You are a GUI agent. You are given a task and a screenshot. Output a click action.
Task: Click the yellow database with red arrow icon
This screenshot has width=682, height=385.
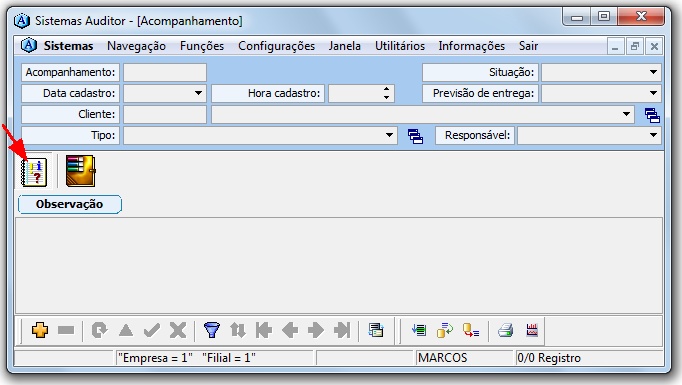471,331
